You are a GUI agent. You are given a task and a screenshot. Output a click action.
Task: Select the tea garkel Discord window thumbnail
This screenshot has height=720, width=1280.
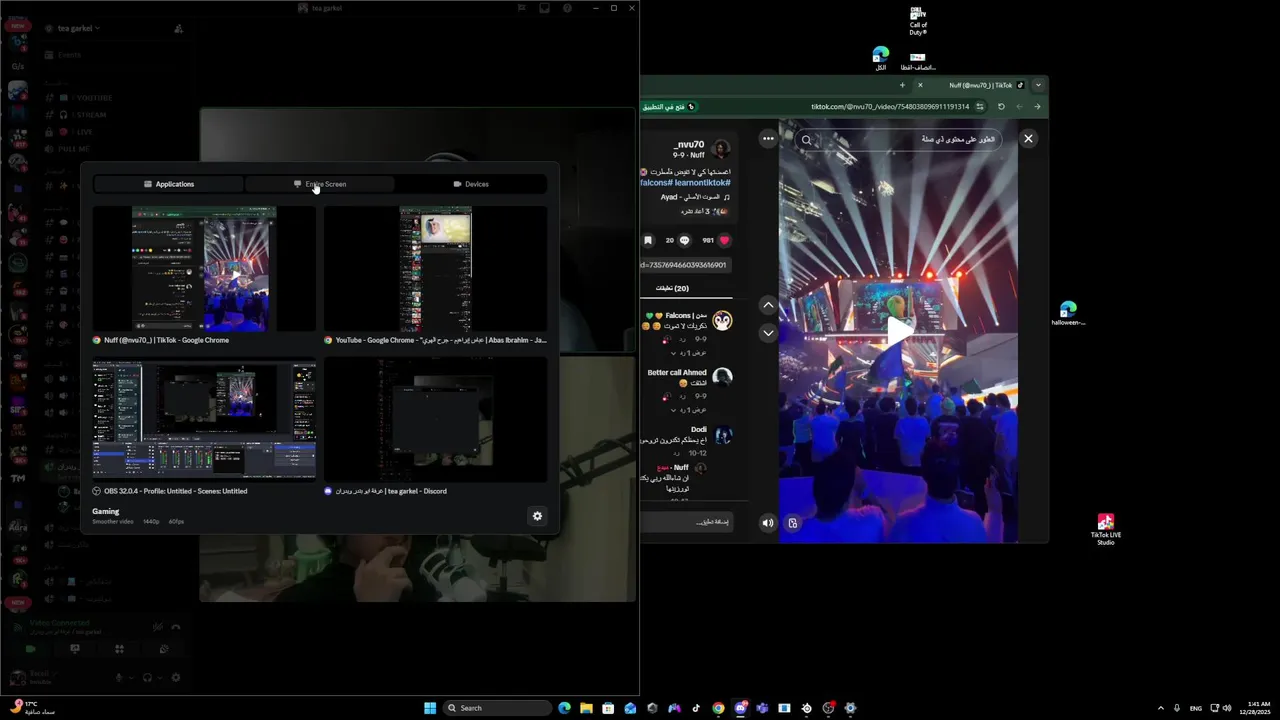435,420
